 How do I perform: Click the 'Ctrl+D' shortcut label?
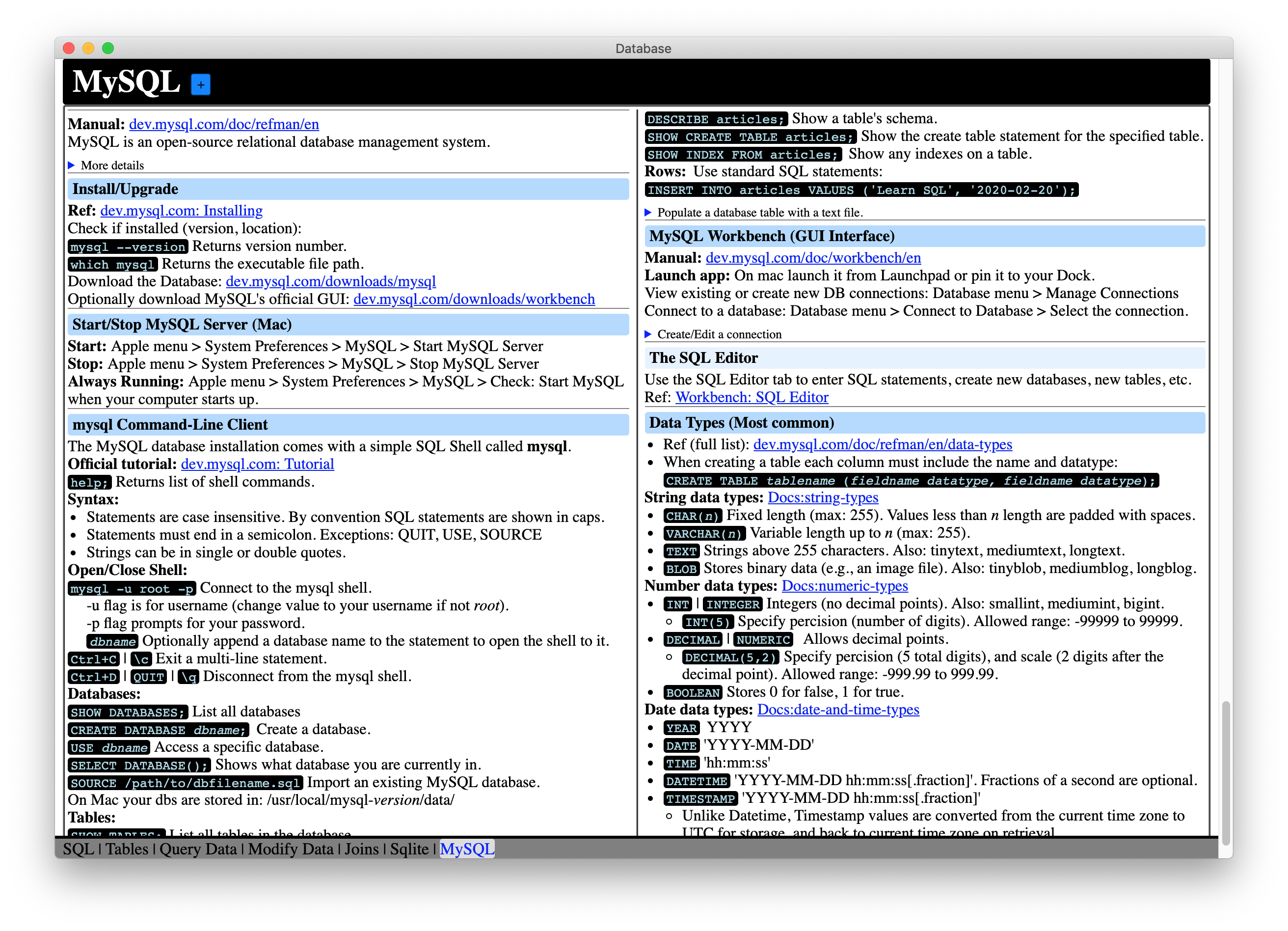click(94, 677)
